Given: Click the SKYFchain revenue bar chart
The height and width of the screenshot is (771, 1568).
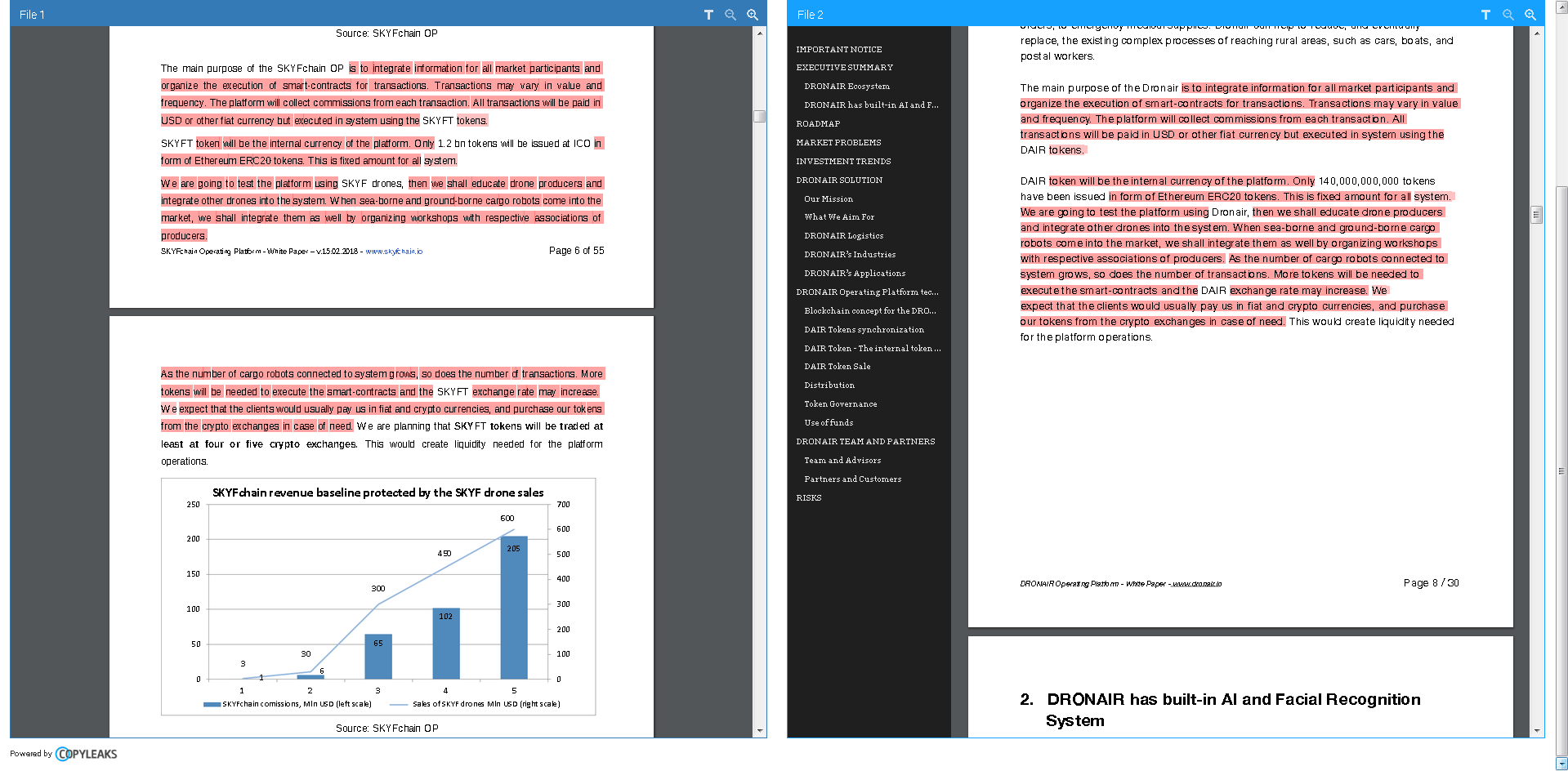Looking at the screenshot, I should click(x=378, y=597).
